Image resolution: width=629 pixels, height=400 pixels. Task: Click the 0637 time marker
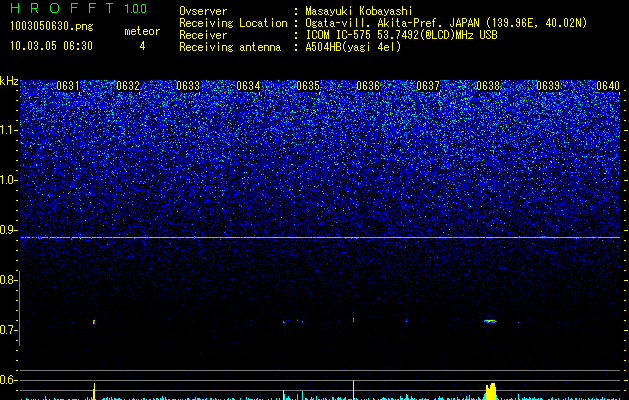pos(428,86)
